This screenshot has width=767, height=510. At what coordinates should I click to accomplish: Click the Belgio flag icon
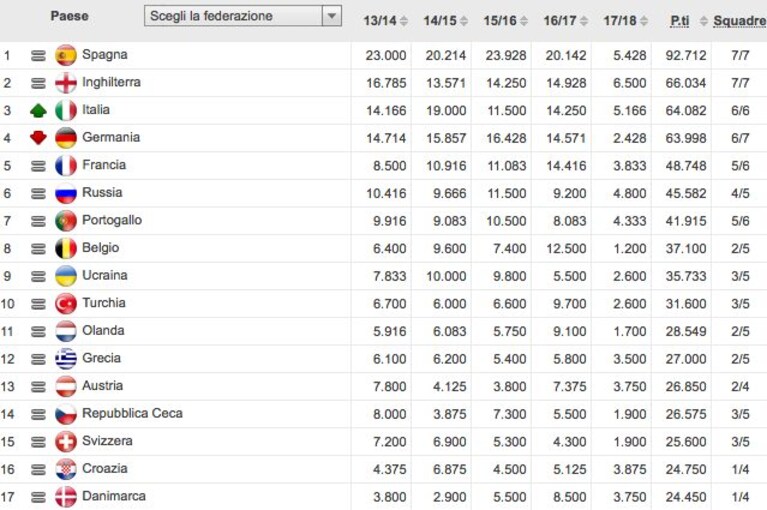66,248
